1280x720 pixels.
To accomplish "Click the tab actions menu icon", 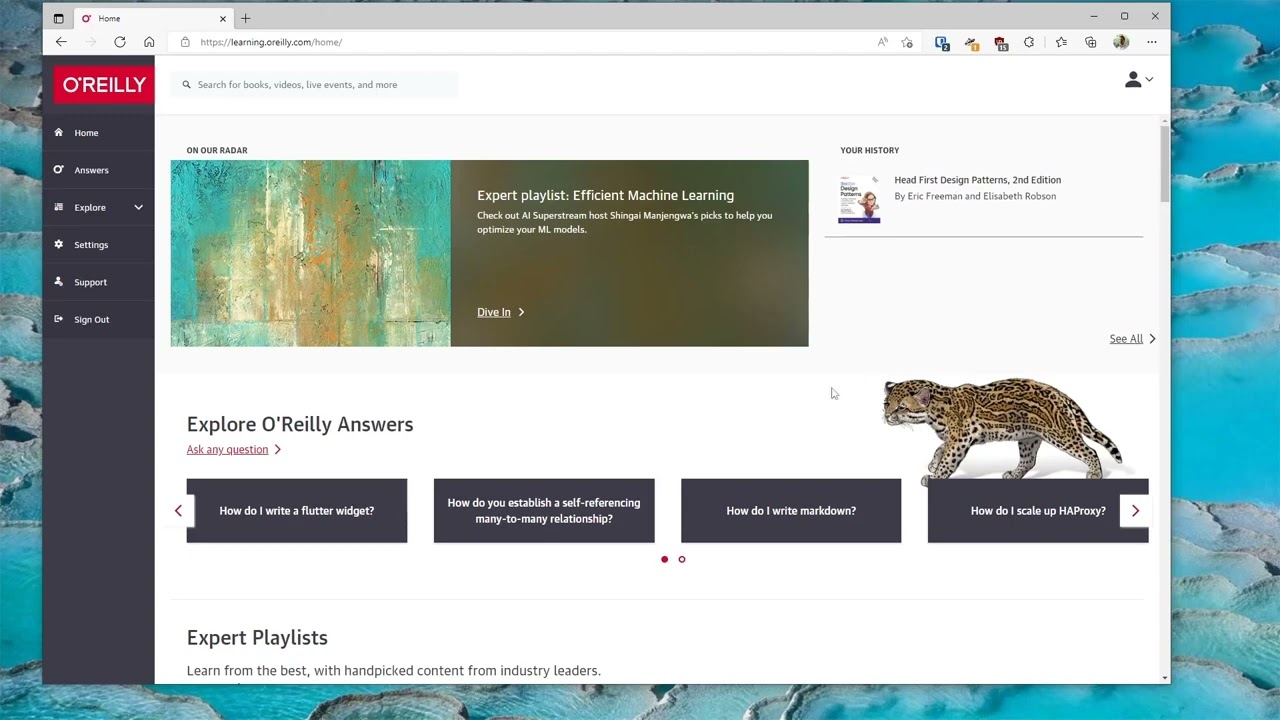I will [58, 18].
